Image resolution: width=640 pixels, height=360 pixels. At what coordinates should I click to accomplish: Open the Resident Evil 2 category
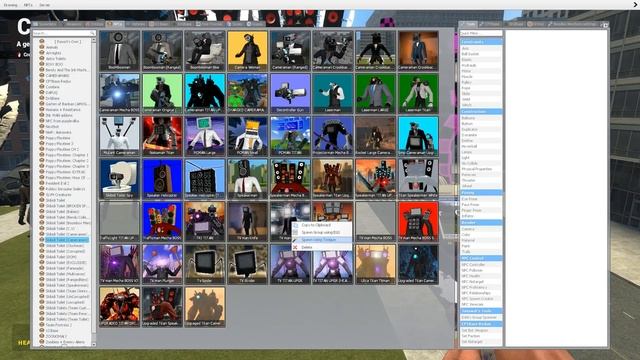(x=57, y=183)
